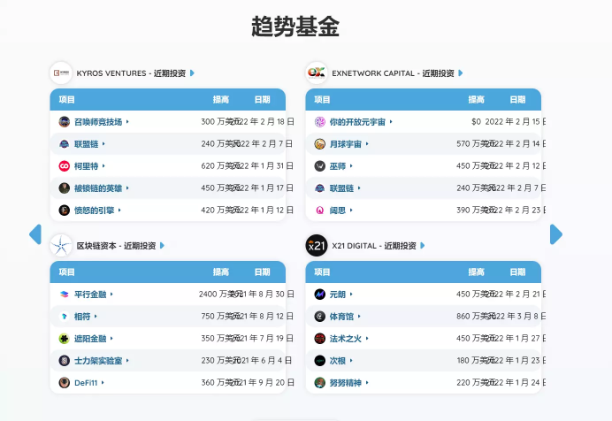Screen dimensions: 612x421
Task: Click the Kyros Ventures logo icon
Action: [x=61, y=73]
